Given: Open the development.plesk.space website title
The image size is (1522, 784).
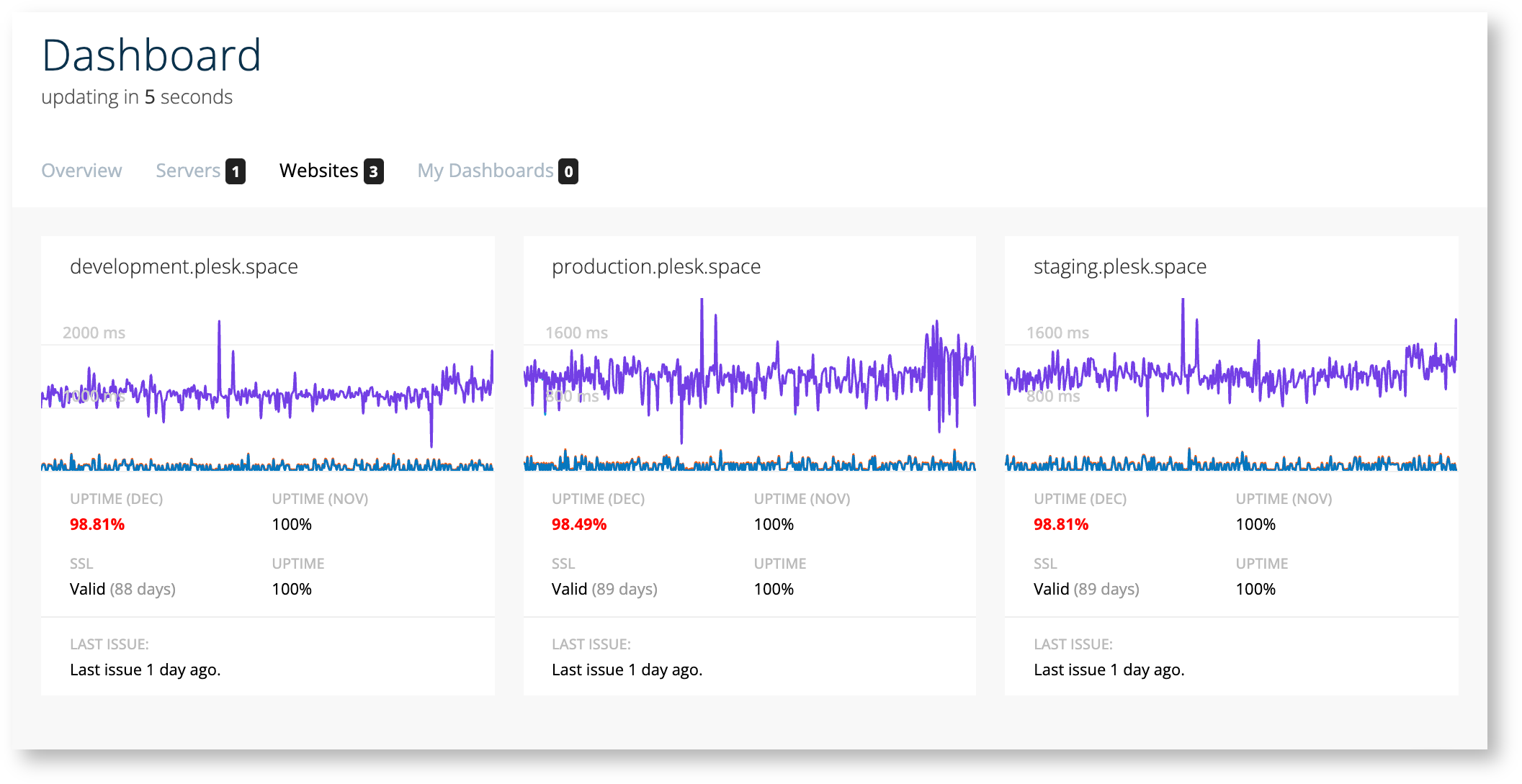Looking at the screenshot, I should click(x=184, y=266).
